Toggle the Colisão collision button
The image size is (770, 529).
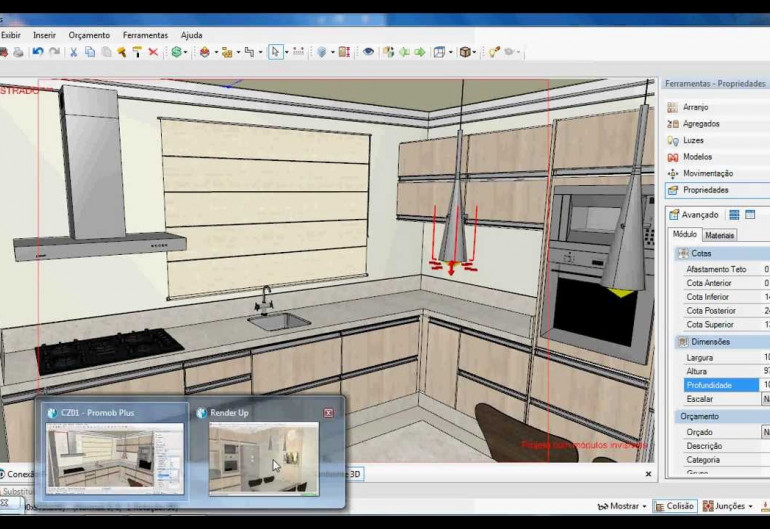(x=675, y=507)
